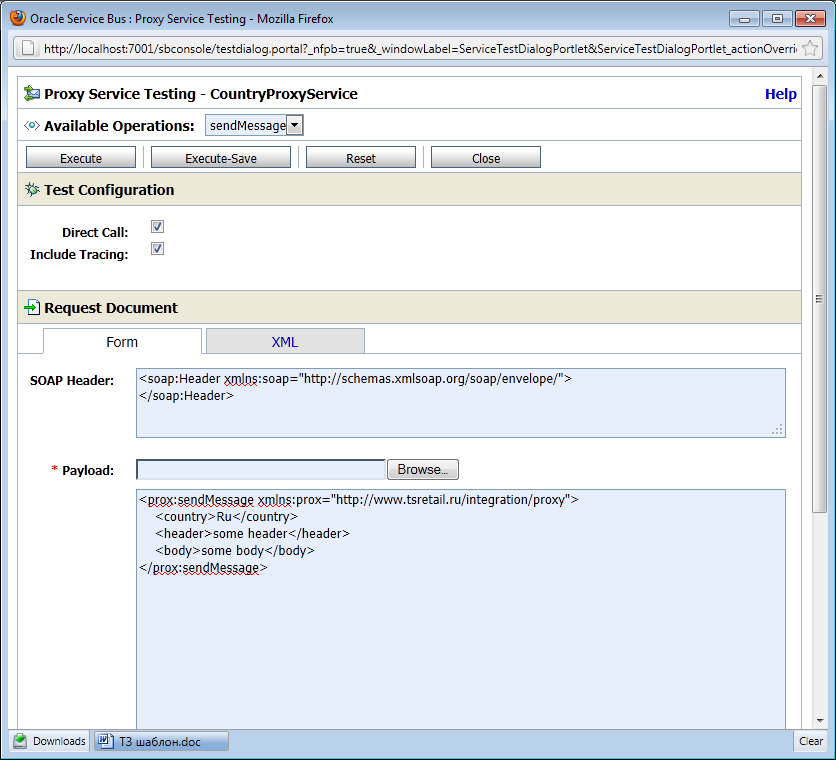Click the <body>some body</body> line

pos(235,550)
